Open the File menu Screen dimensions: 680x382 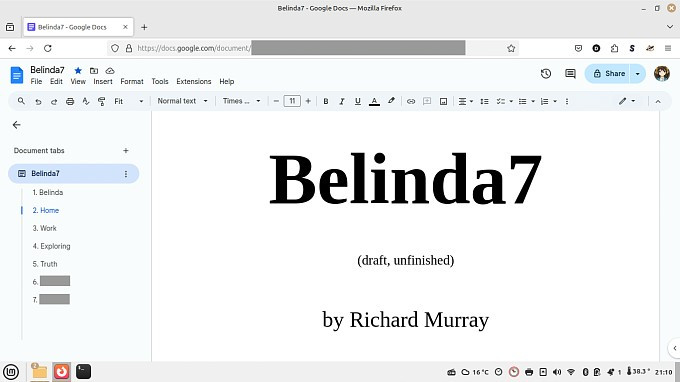(x=36, y=82)
